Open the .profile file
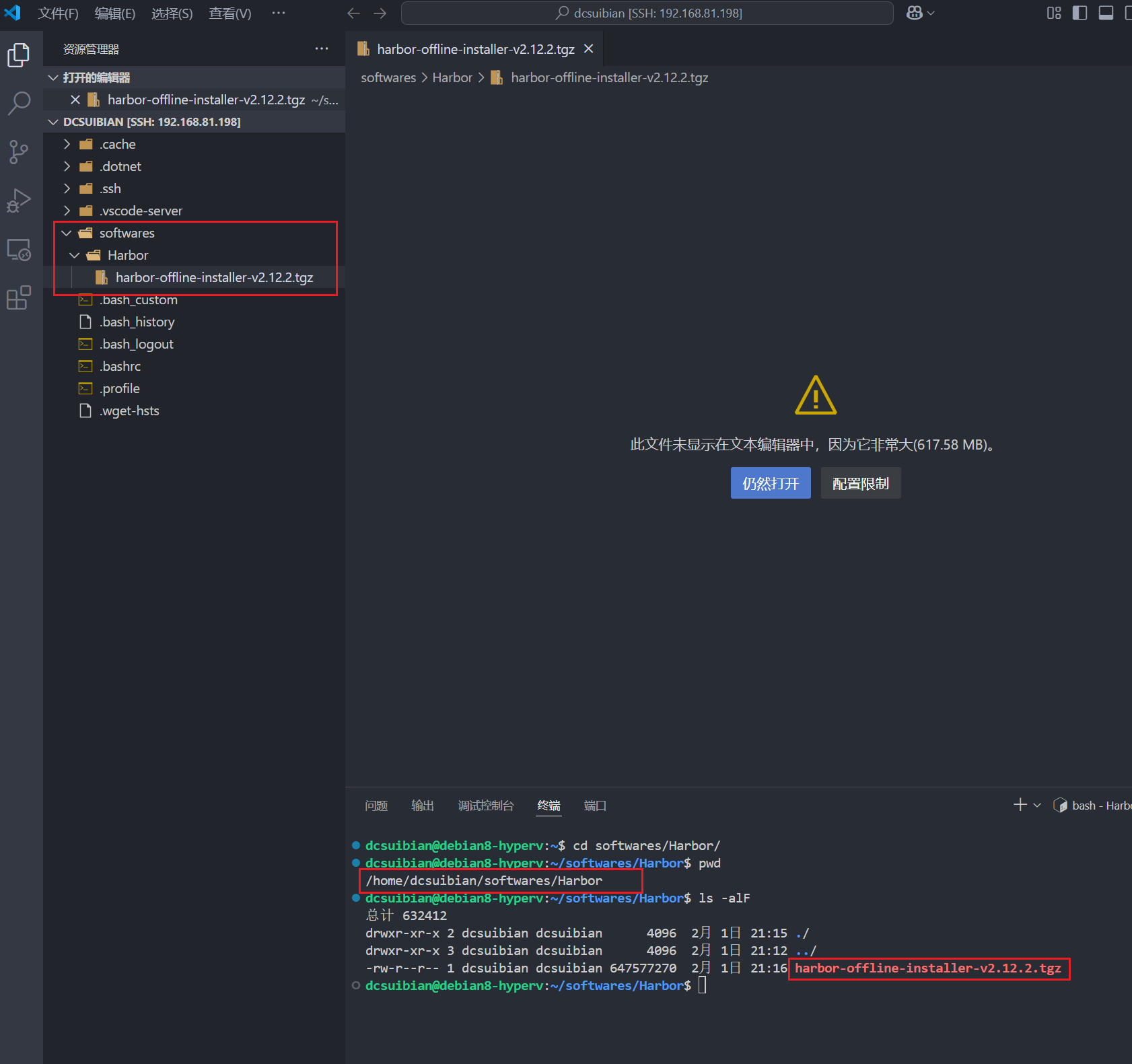 [194, 388]
